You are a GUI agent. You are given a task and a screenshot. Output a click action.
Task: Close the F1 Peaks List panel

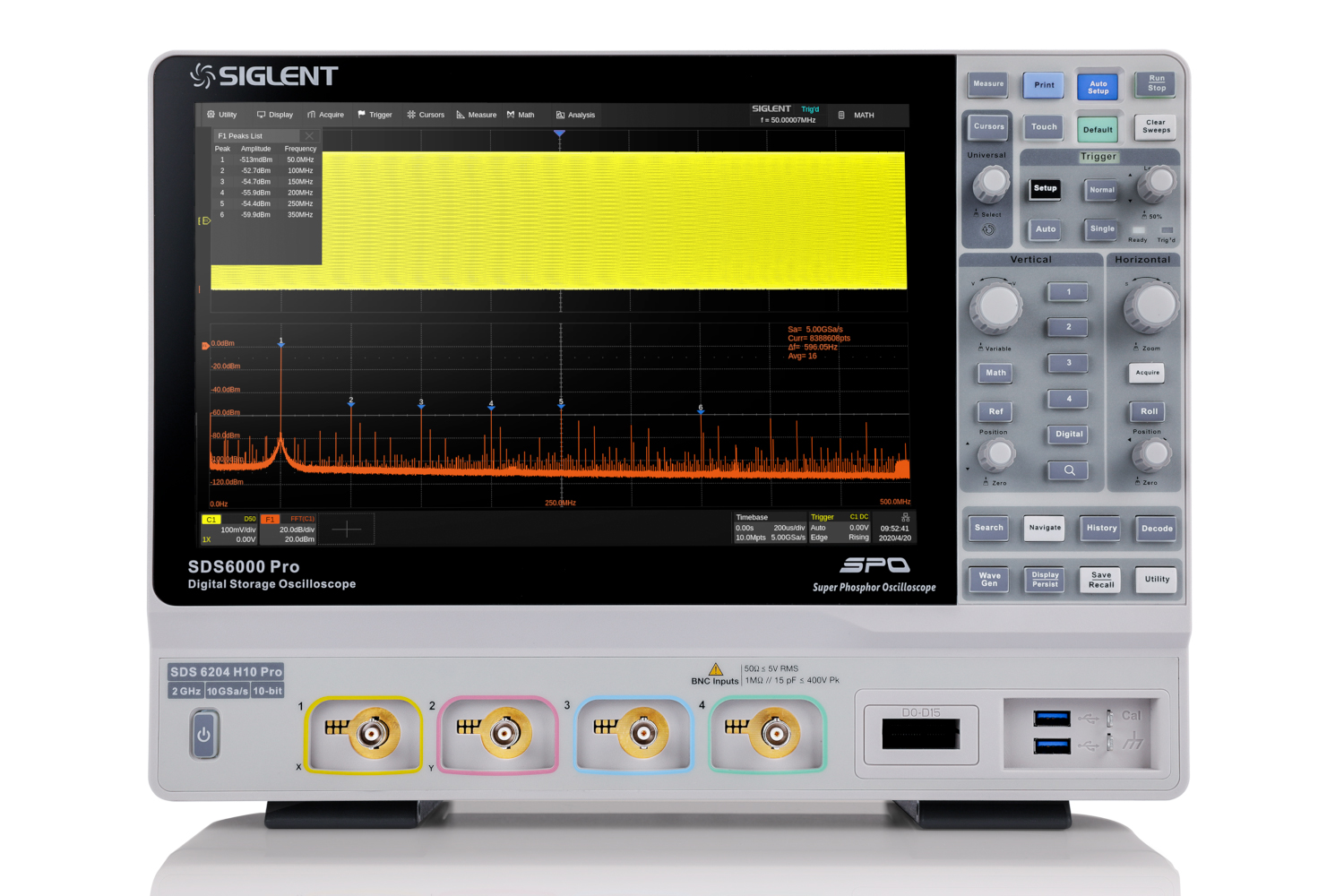[309, 136]
